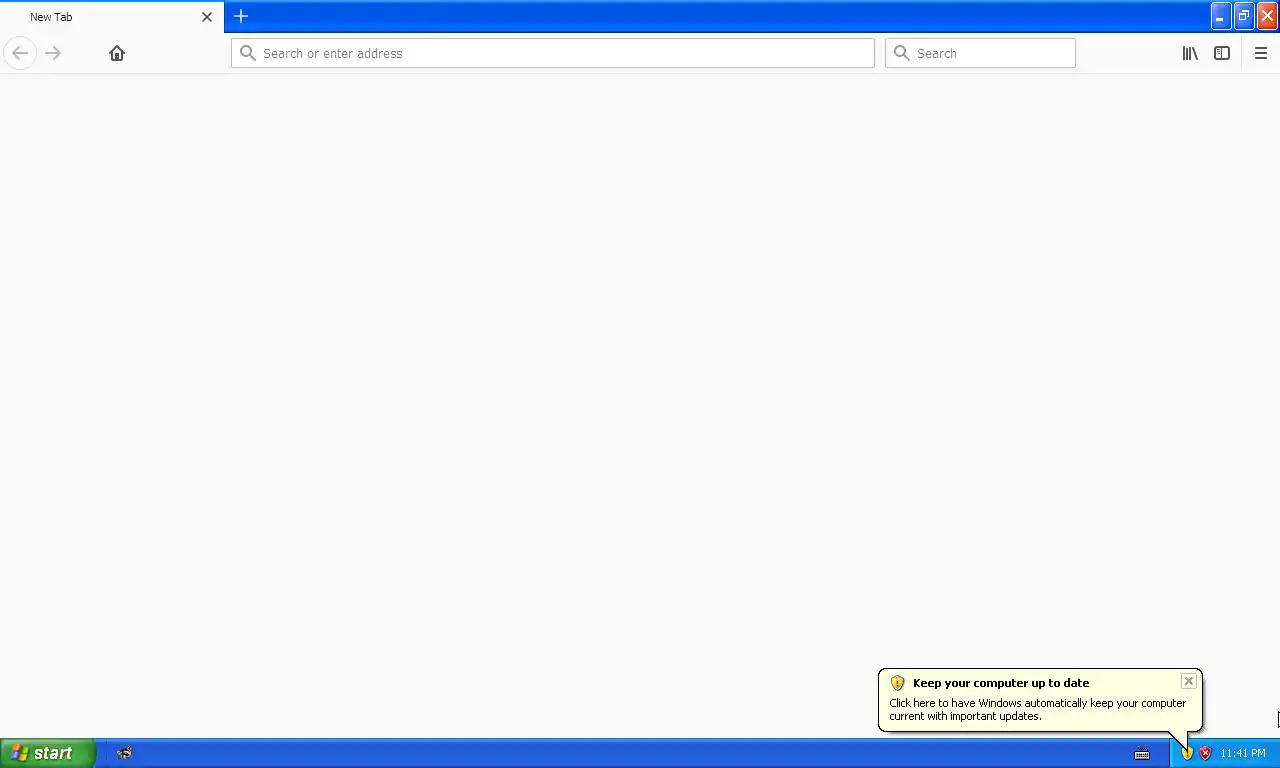Toggle the sidebars icon
The width and height of the screenshot is (1280, 768).
1222,53
